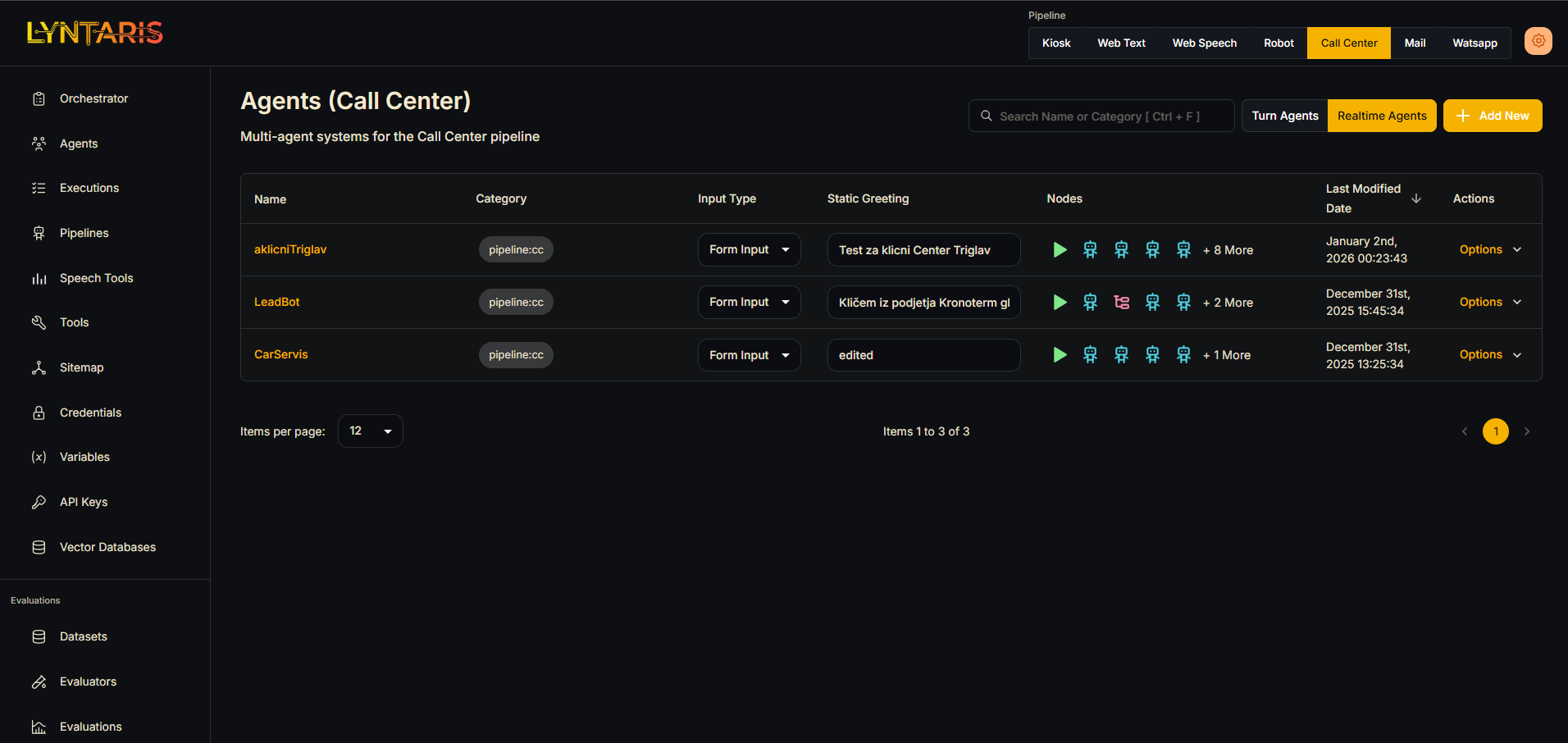Image resolution: width=1568 pixels, height=743 pixels.
Task: Select the Web Speech pipeline
Action: (1204, 43)
